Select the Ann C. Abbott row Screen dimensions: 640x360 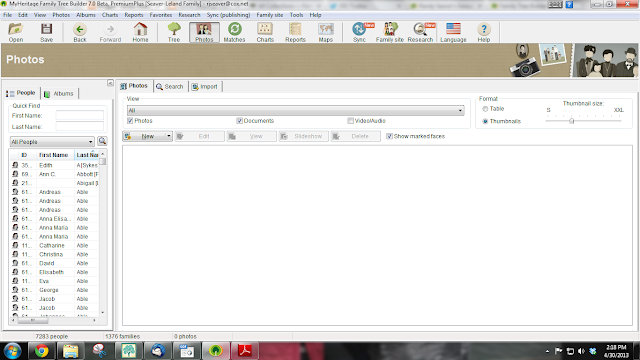pyautogui.click(x=55, y=174)
